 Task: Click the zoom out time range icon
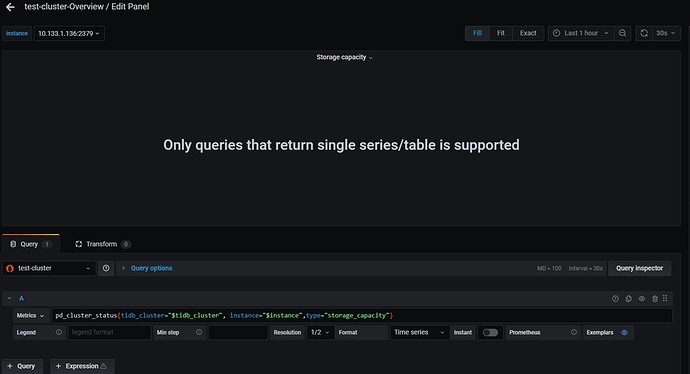(622, 33)
